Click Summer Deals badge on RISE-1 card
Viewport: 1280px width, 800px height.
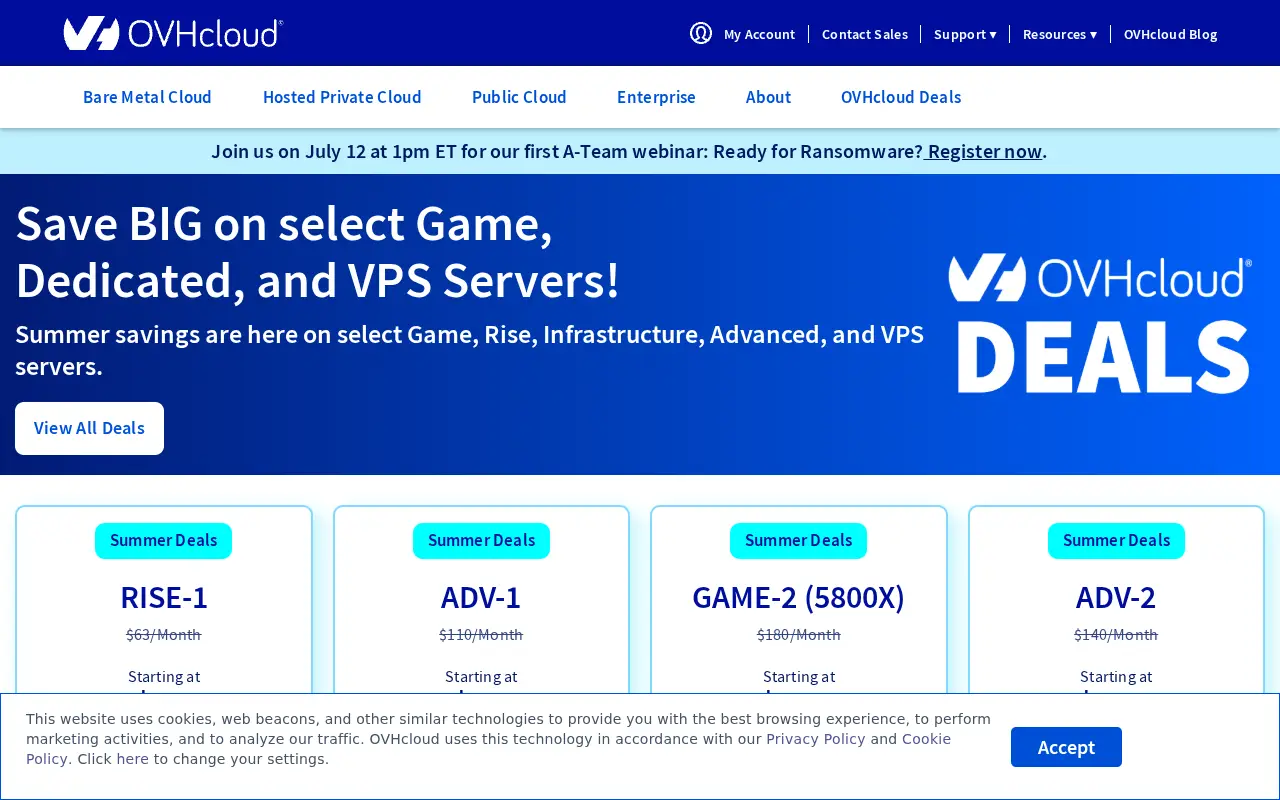tap(163, 541)
